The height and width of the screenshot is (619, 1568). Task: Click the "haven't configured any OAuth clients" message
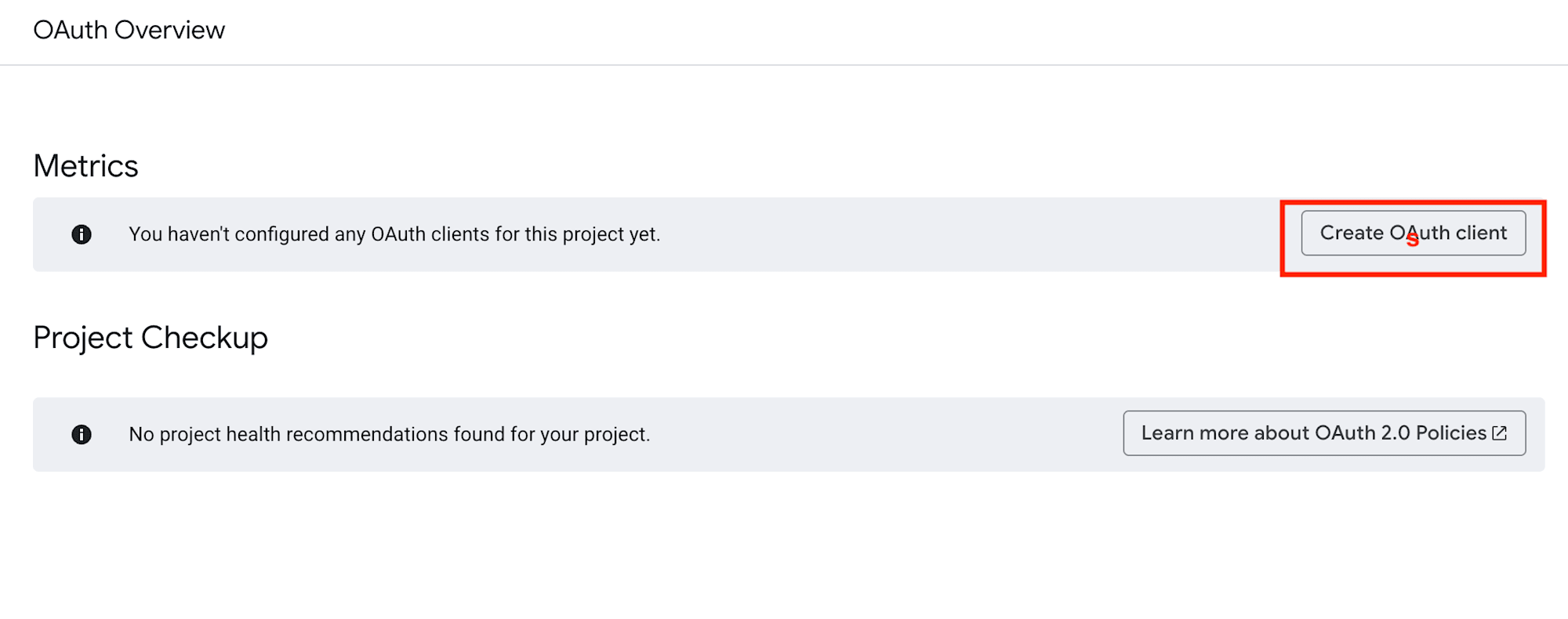coord(394,234)
